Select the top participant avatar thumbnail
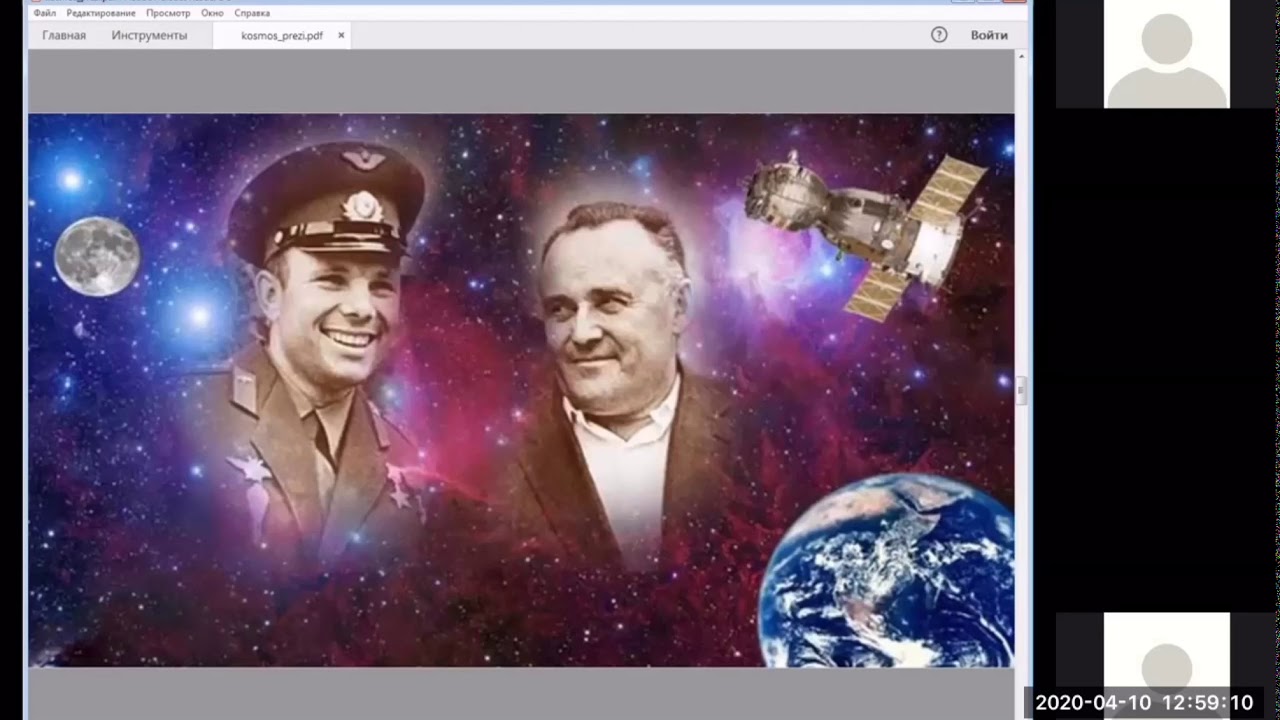This screenshot has height=720, width=1280. 1166,54
